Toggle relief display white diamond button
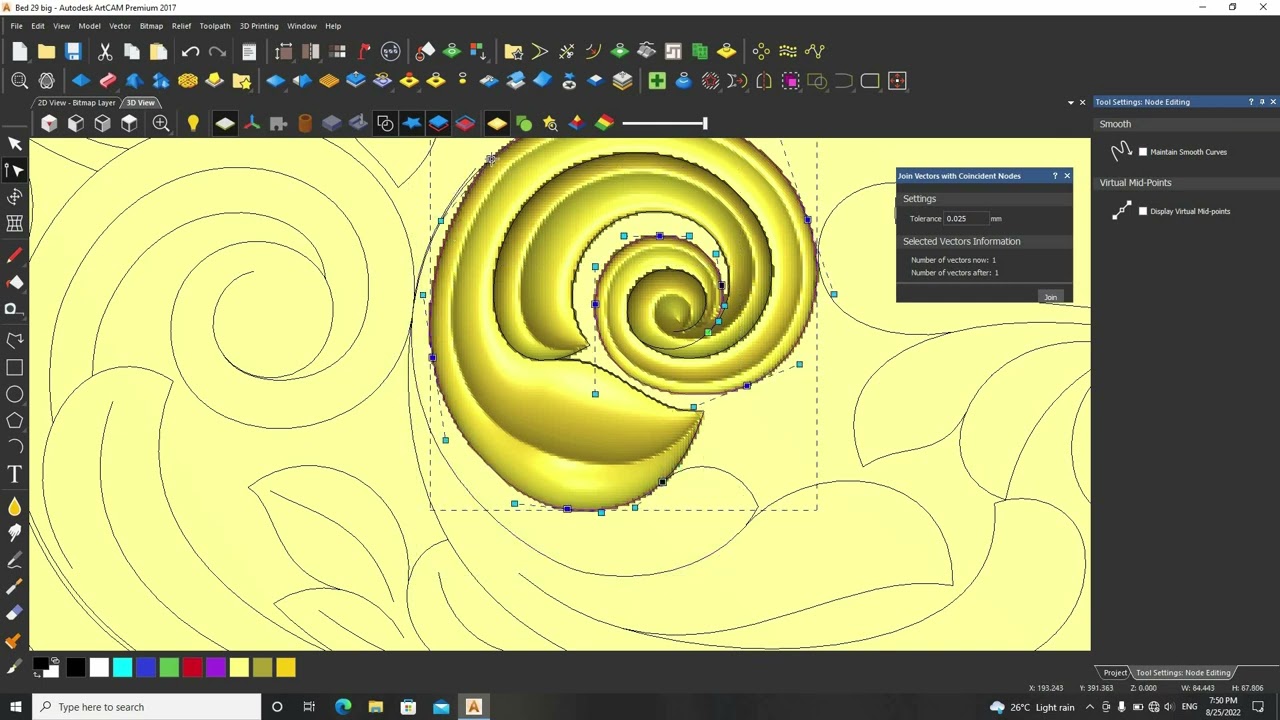Screen dimensions: 1280x720 pyautogui.click(x=225, y=123)
